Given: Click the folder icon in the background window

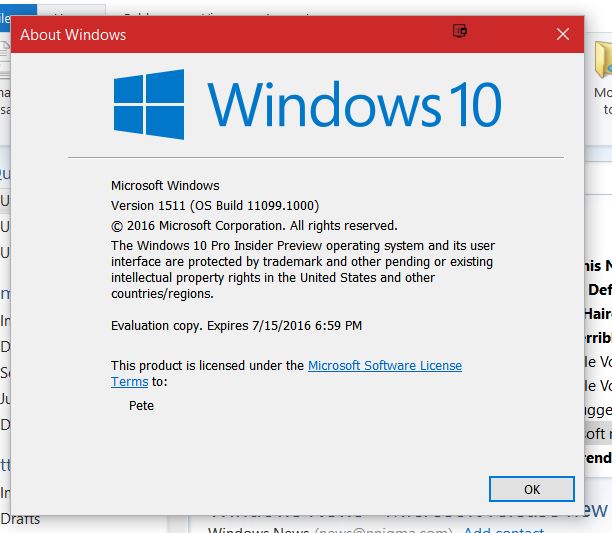Looking at the screenshot, I should [x=603, y=60].
